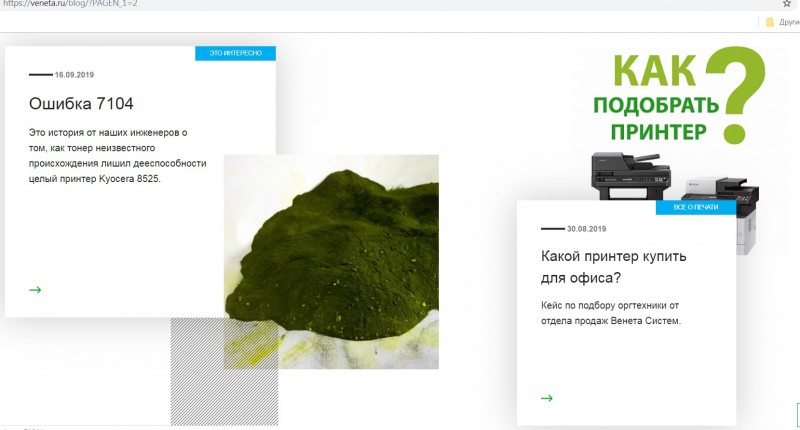
Task: Click the green arrow under Какой принтер купить
Action: point(547,398)
